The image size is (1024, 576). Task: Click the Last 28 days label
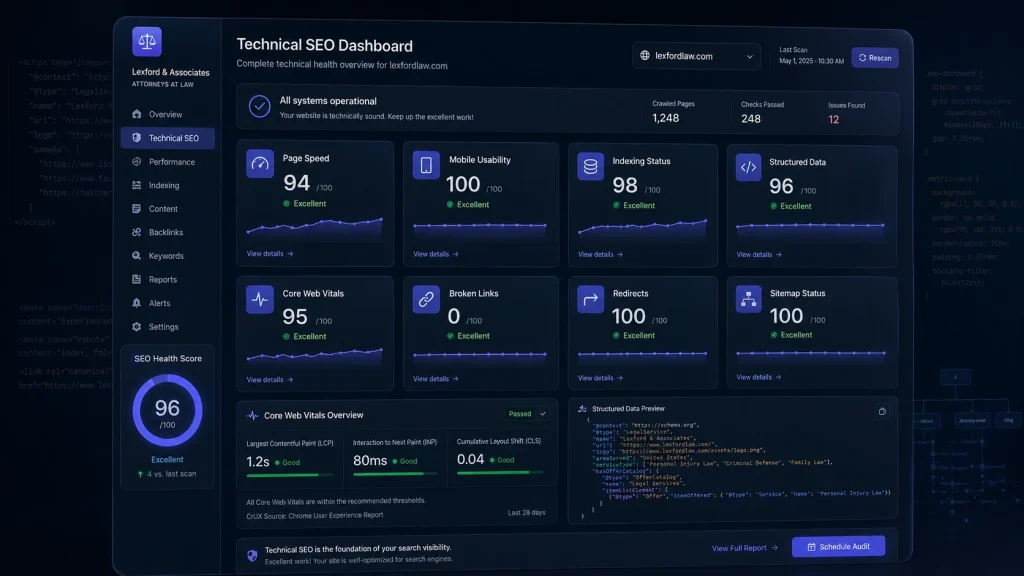[x=526, y=513]
